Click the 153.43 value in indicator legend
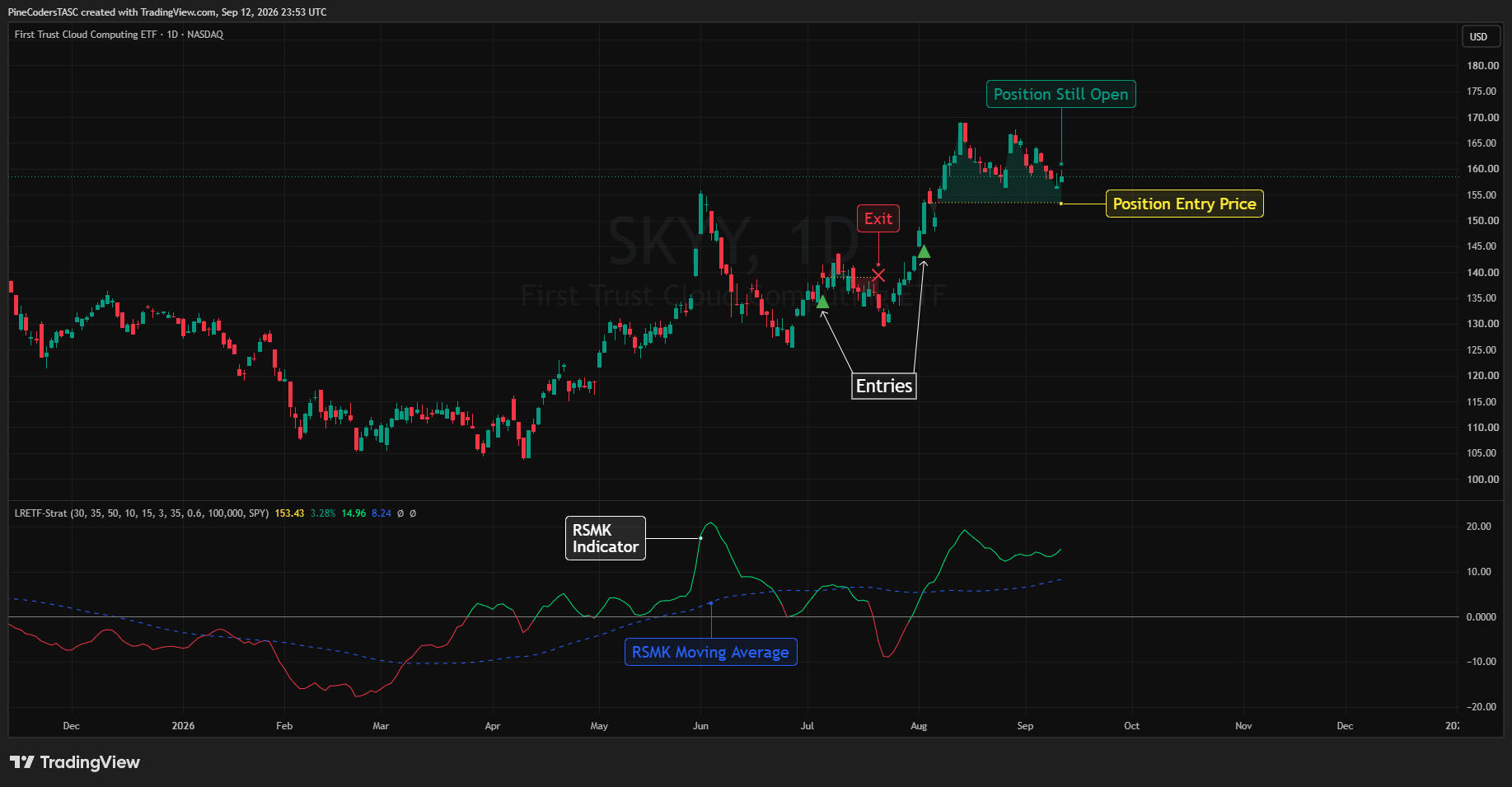 pos(289,513)
